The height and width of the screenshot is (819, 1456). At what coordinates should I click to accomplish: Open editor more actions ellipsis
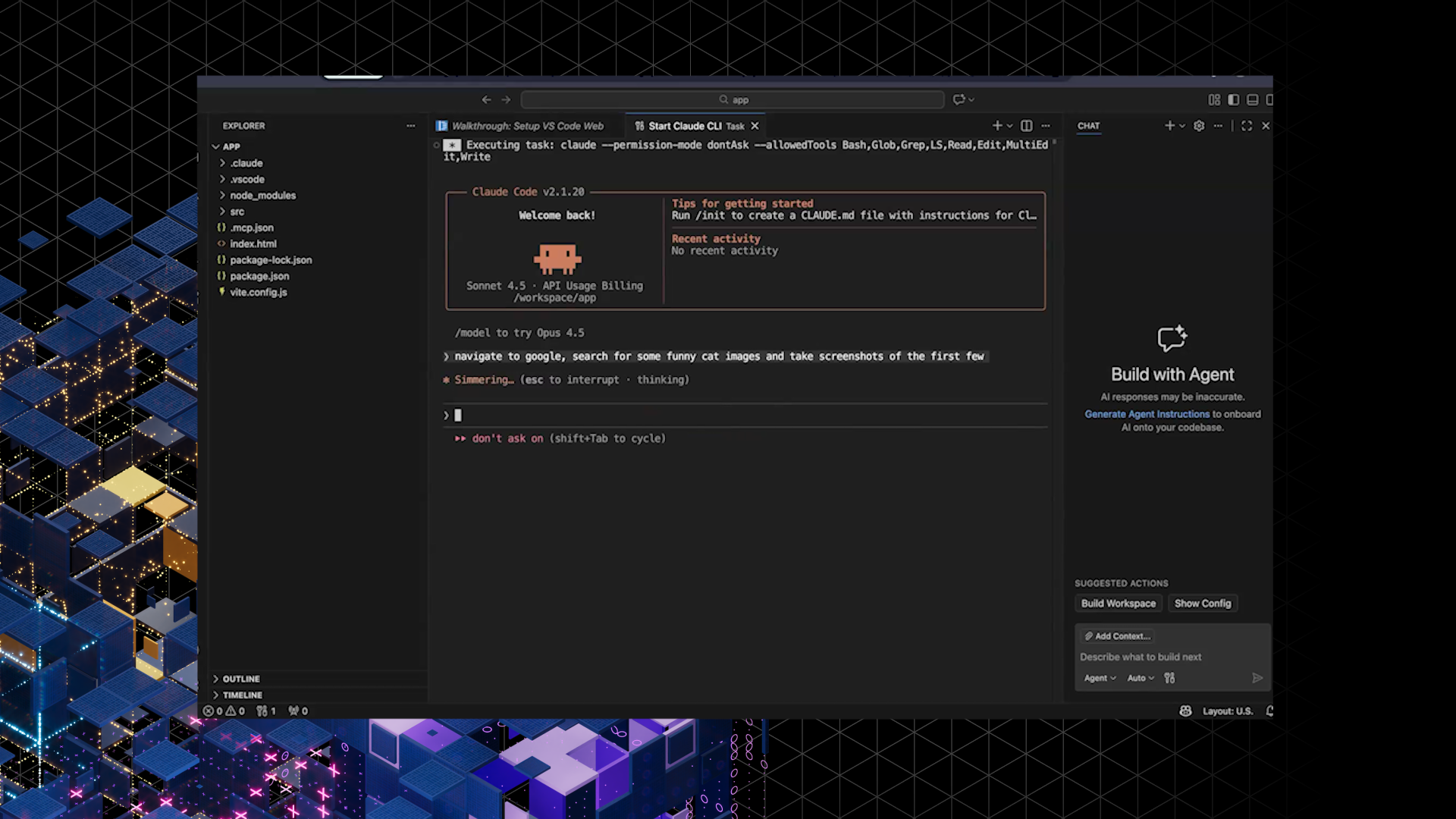pyautogui.click(x=1046, y=126)
